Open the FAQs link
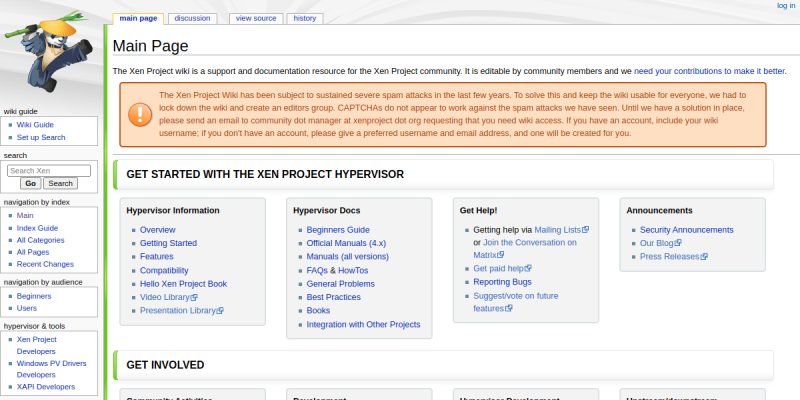800x400 pixels. (317, 270)
